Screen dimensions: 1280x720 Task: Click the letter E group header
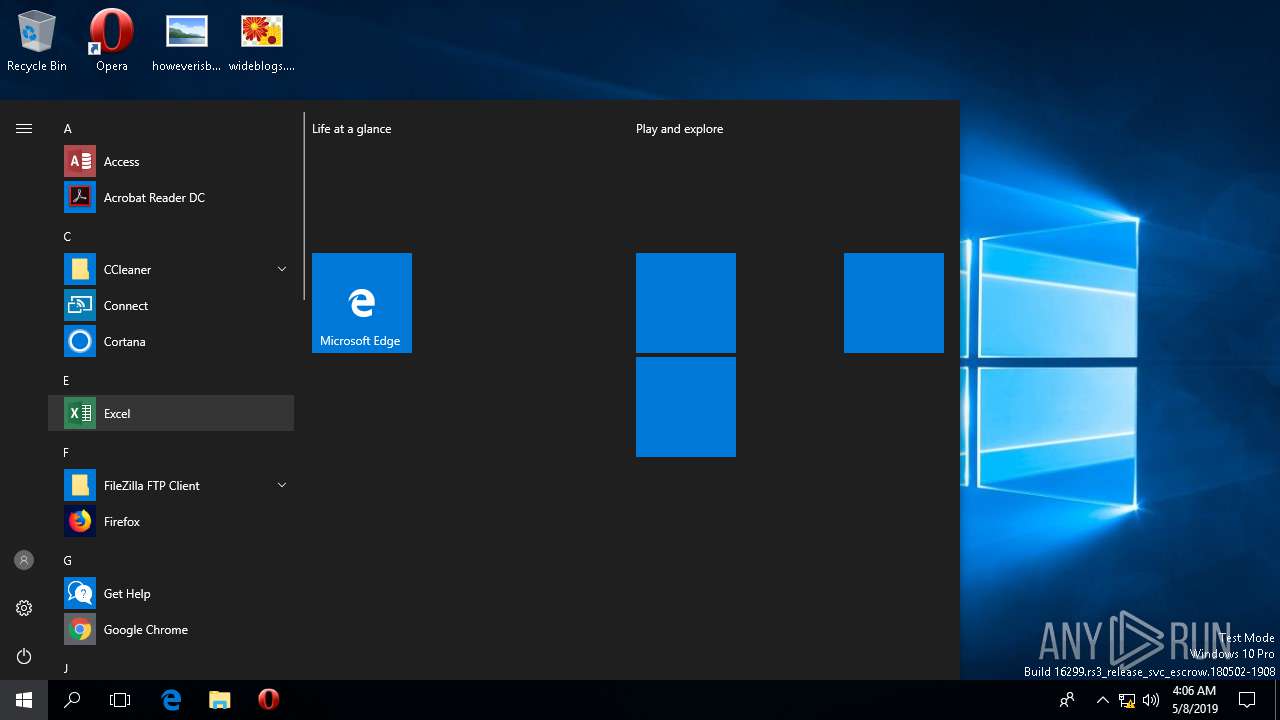68,381
